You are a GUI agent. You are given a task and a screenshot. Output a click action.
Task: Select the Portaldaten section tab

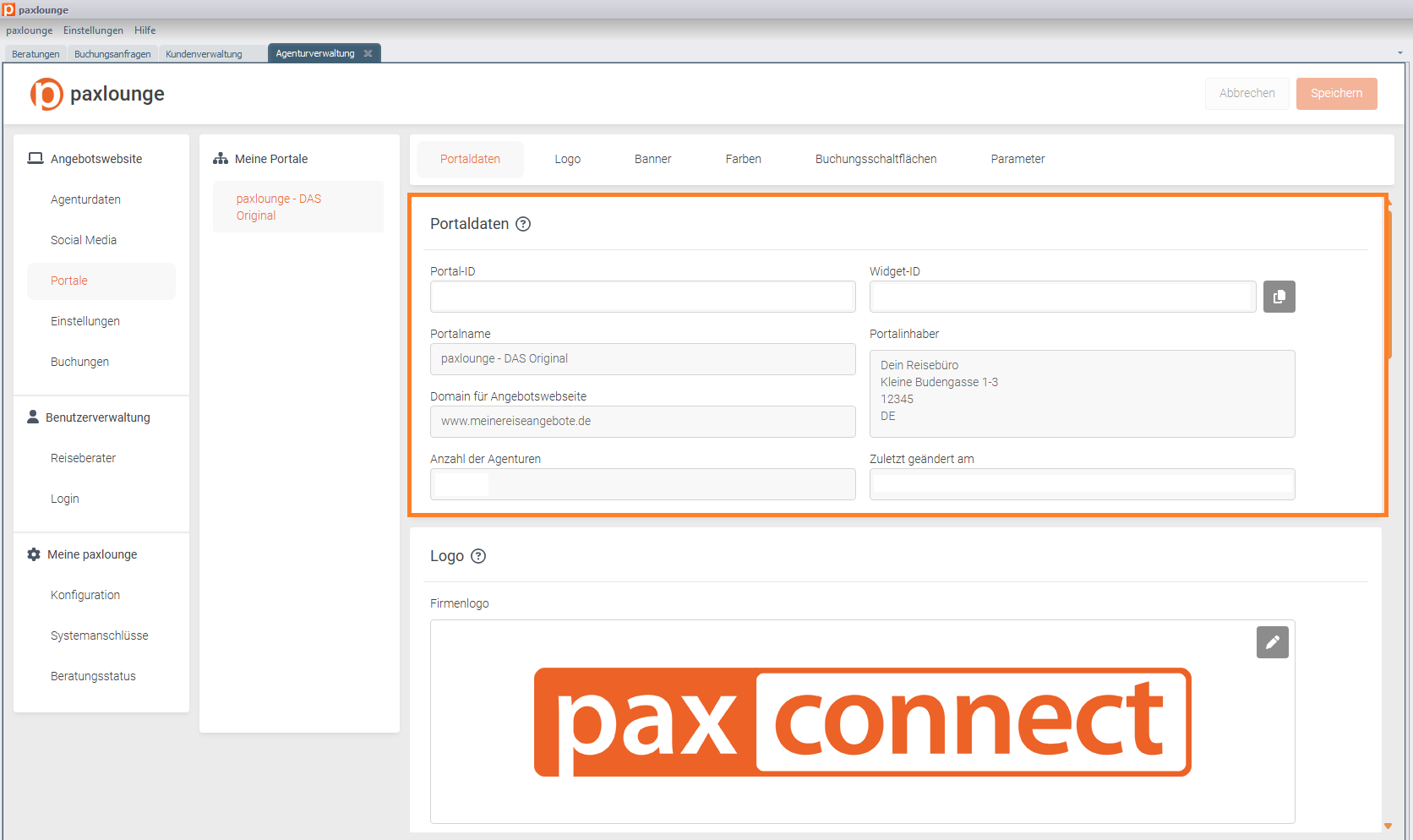[470, 159]
